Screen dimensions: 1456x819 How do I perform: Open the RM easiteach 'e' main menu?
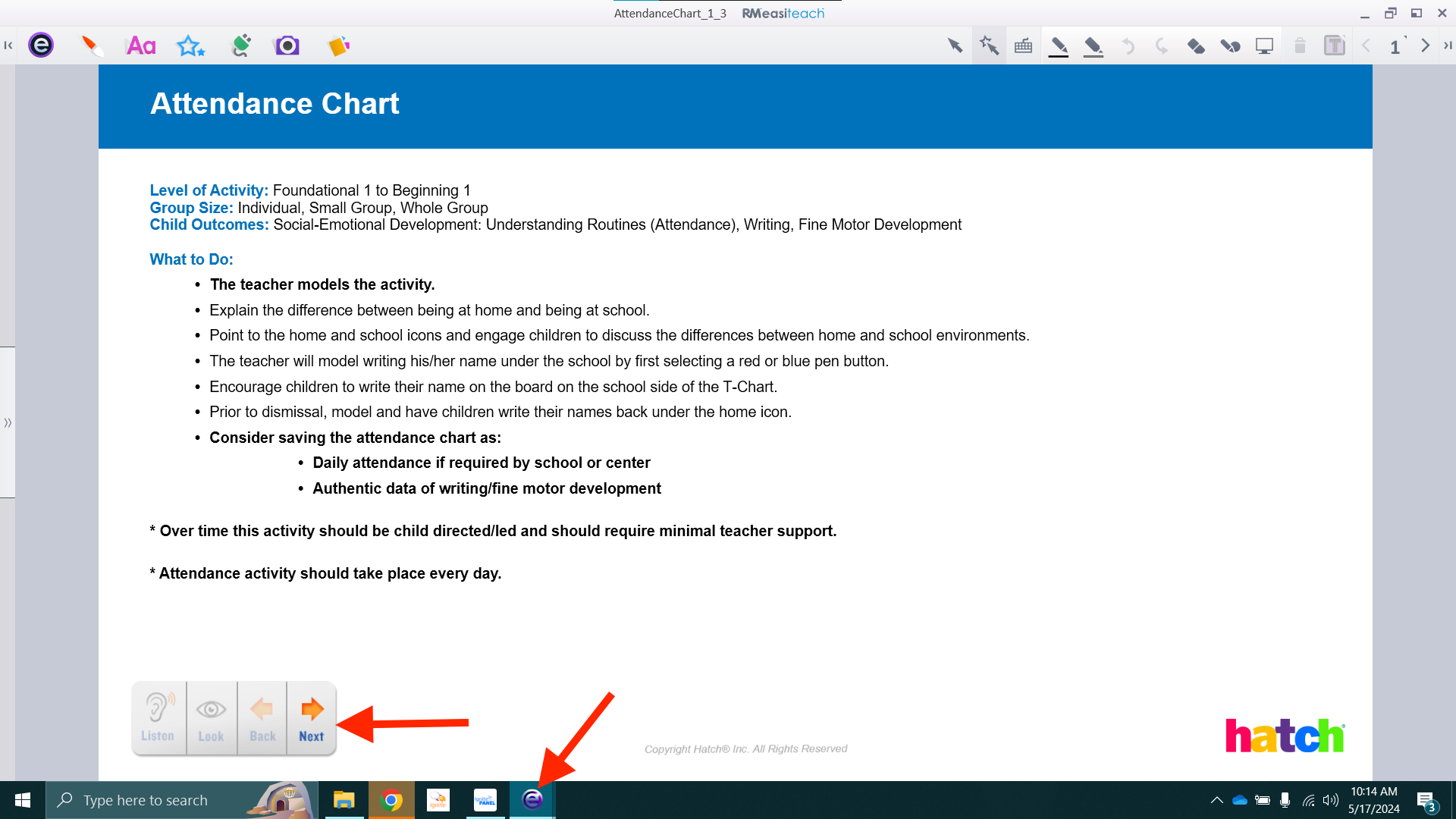pos(41,45)
